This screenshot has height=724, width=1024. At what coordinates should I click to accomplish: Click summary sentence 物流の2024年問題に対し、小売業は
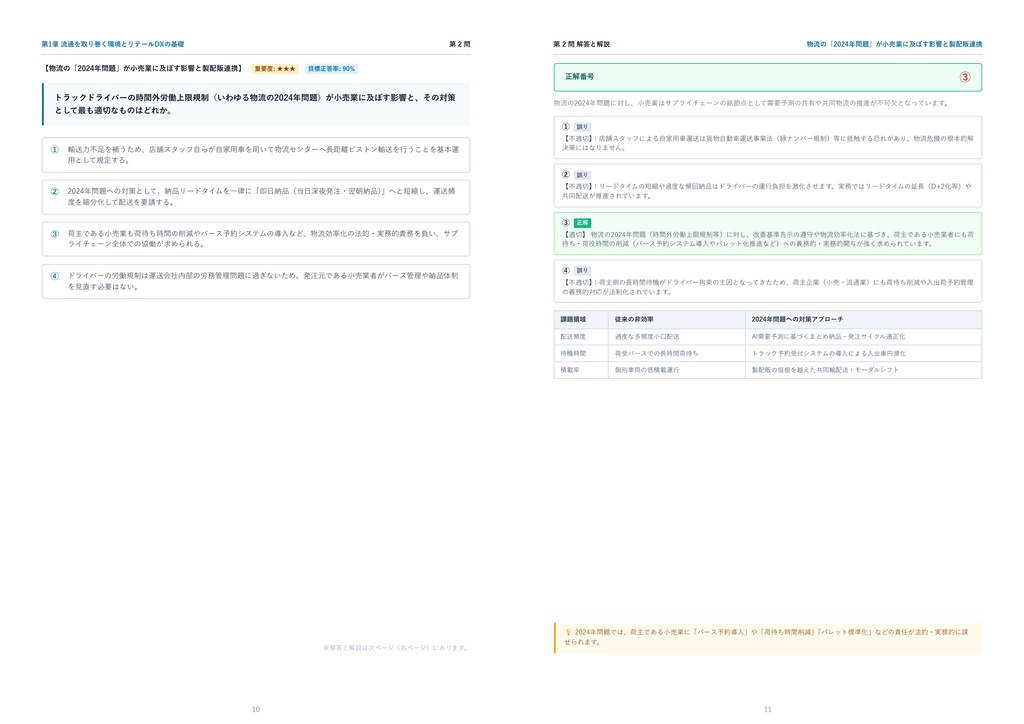tap(751, 103)
